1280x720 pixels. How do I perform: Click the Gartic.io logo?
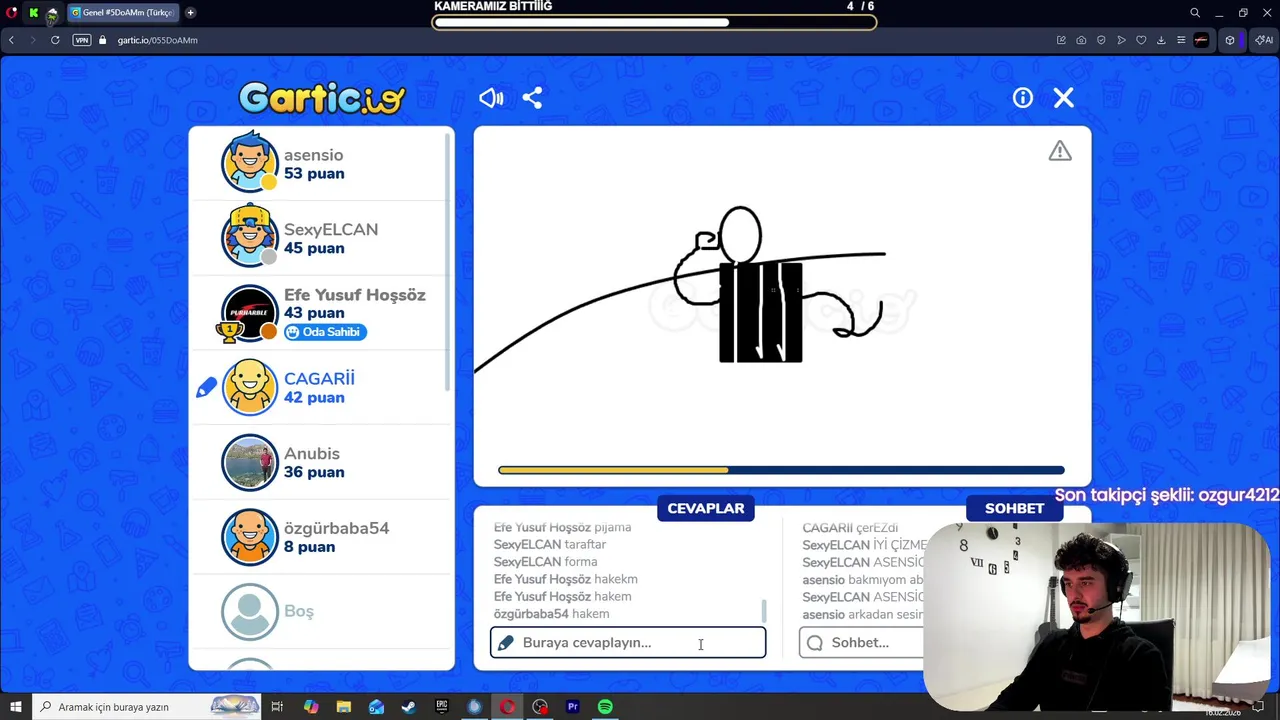click(322, 97)
